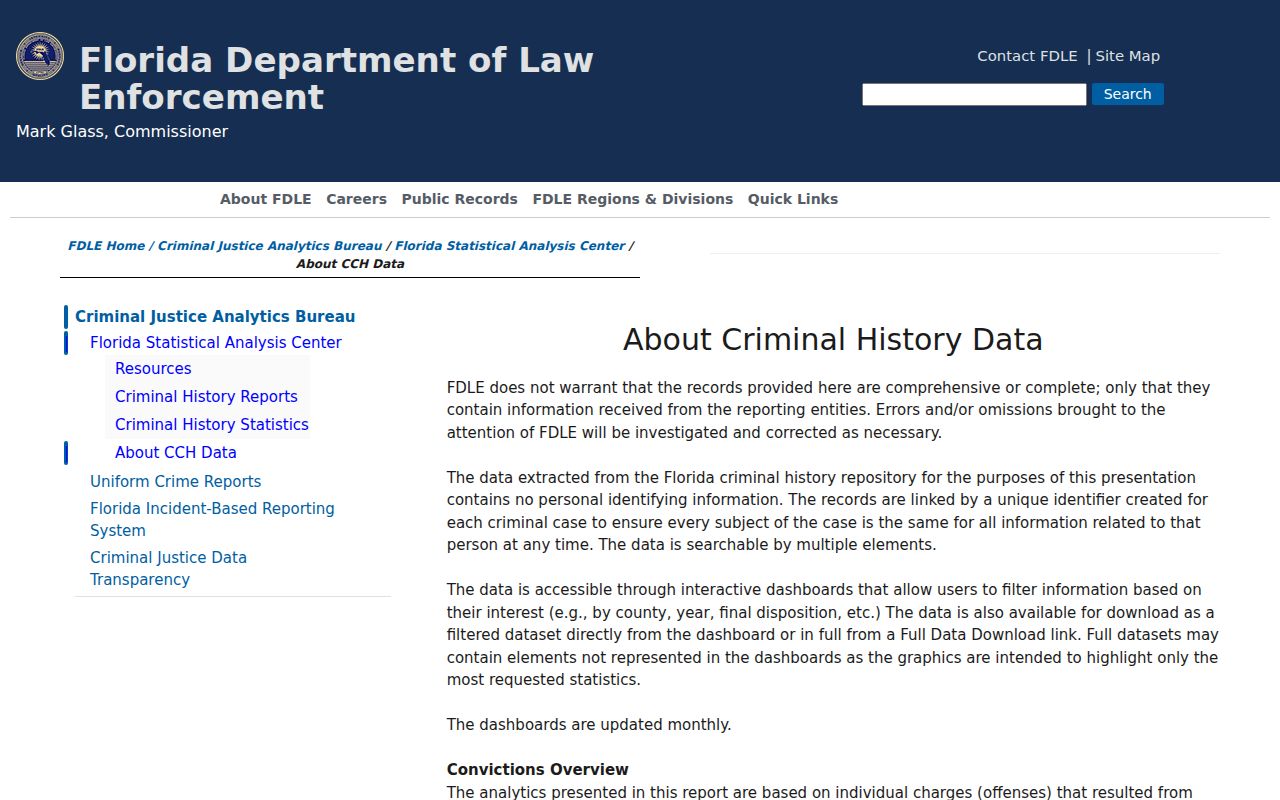The height and width of the screenshot is (800, 1280).
Task: Click the Search button
Action: [x=1127, y=94]
